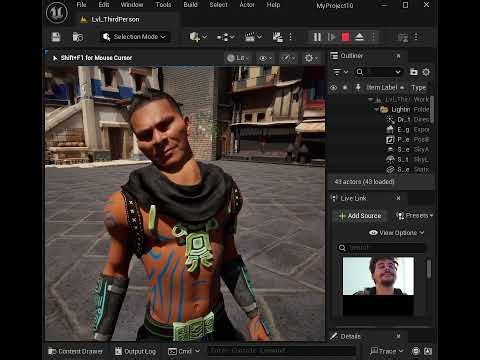480x360 pixels.
Task: Add a new folder in Outliner
Action: (414, 72)
